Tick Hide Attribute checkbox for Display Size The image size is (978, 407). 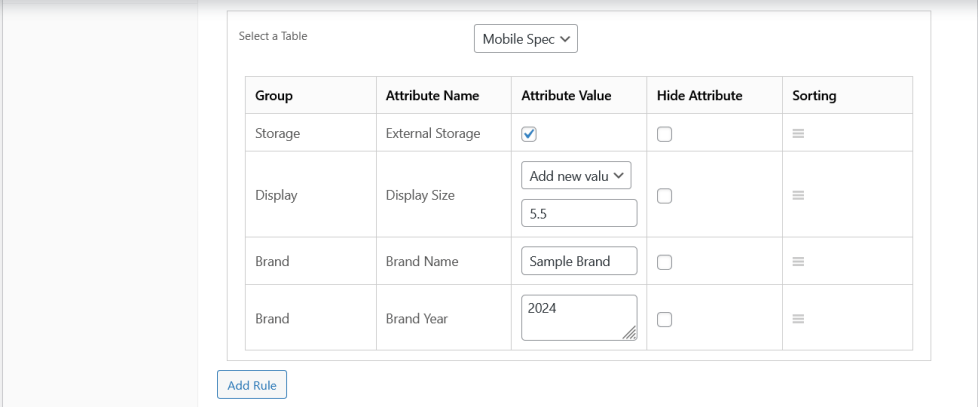click(664, 196)
